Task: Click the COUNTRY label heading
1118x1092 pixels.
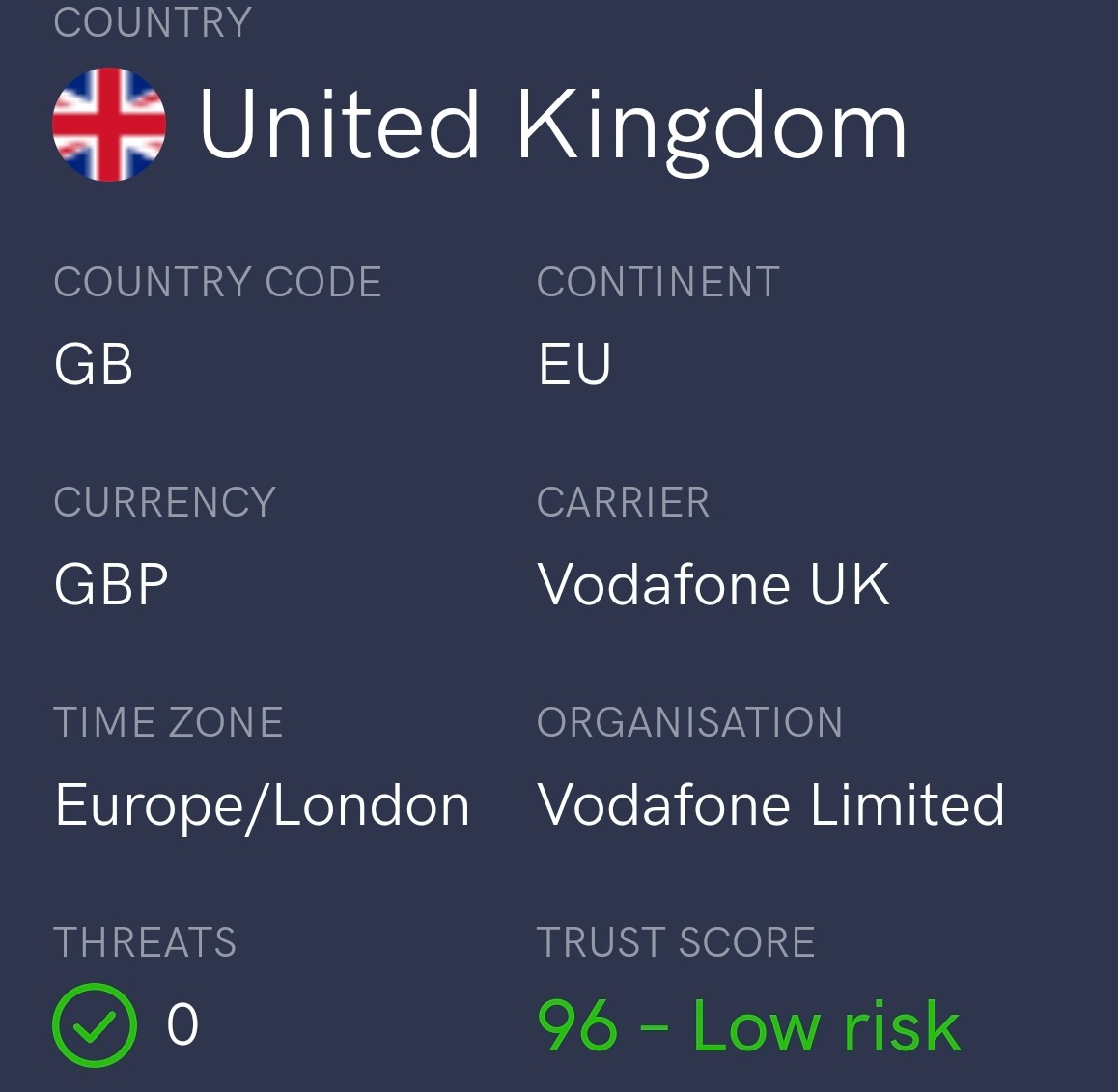Action: pyautogui.click(x=153, y=23)
